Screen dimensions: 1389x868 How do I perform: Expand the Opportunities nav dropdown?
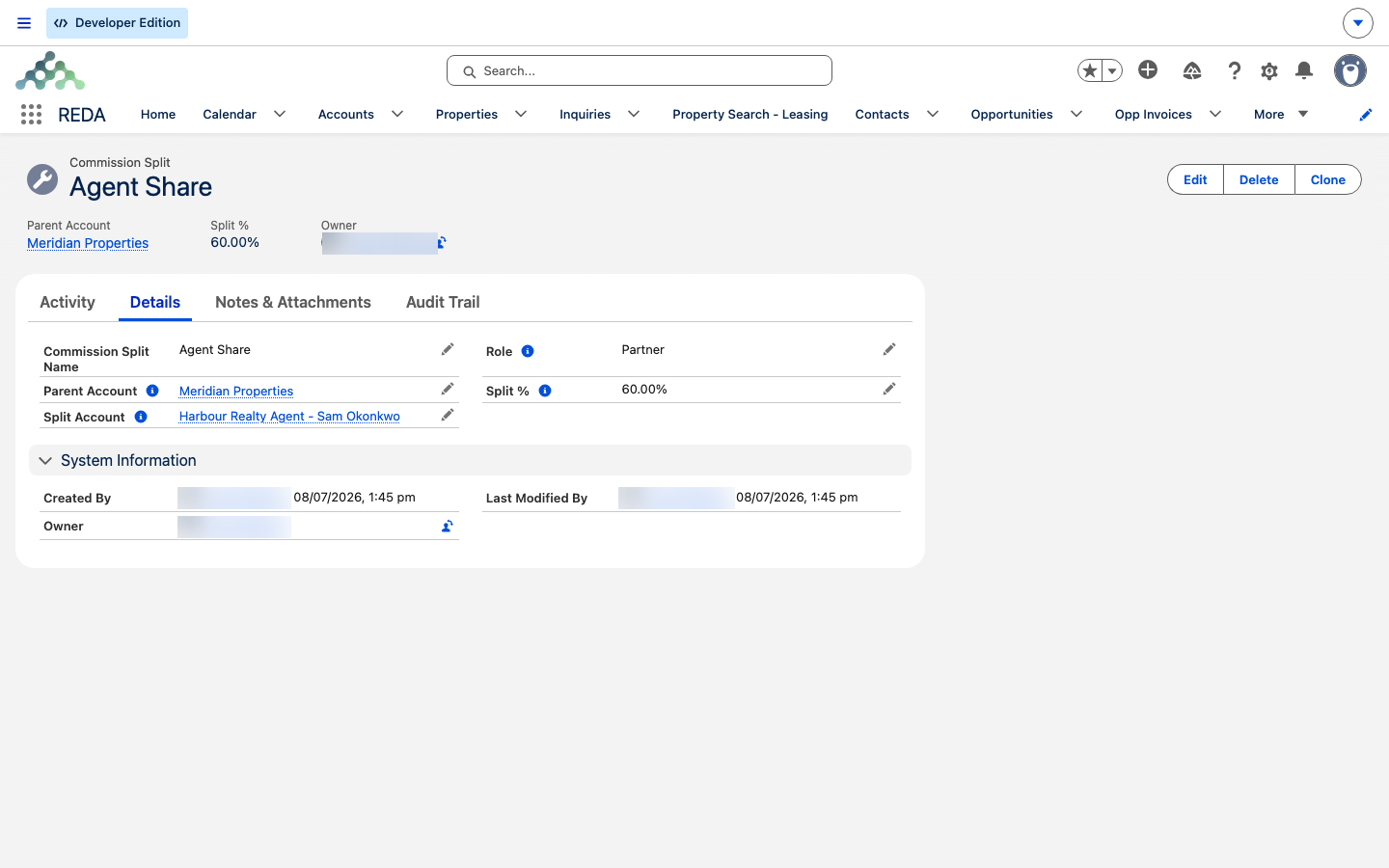click(1076, 114)
